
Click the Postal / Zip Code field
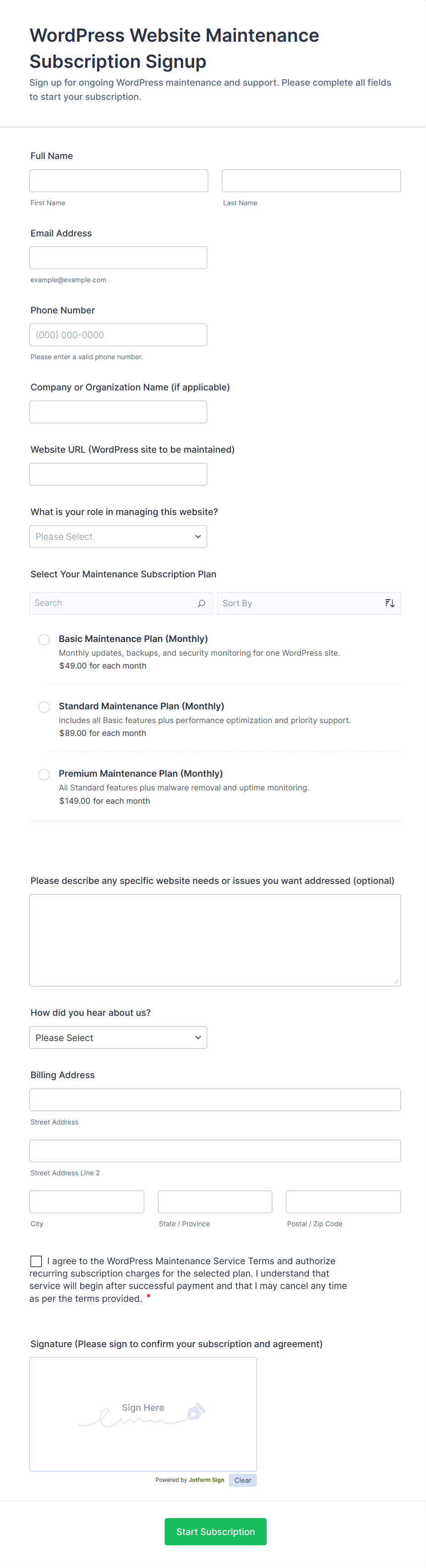click(343, 1202)
